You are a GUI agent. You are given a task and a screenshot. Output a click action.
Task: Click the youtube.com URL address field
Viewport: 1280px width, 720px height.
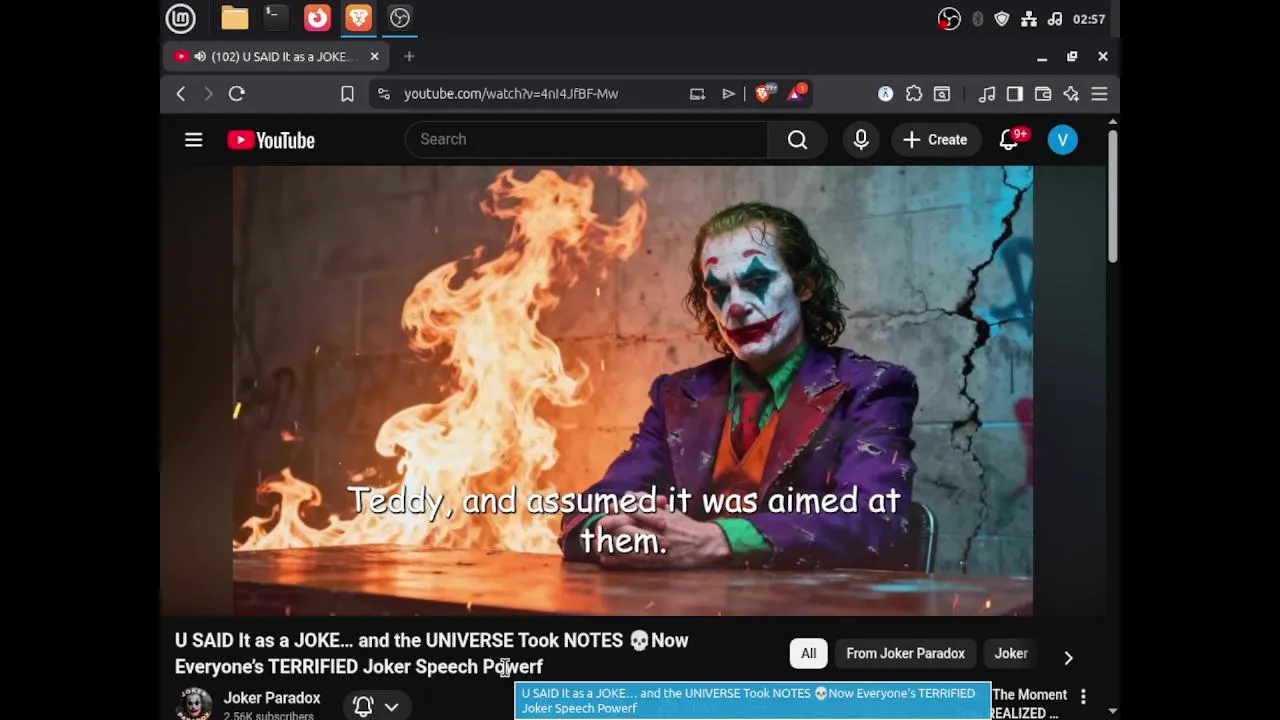tap(511, 94)
